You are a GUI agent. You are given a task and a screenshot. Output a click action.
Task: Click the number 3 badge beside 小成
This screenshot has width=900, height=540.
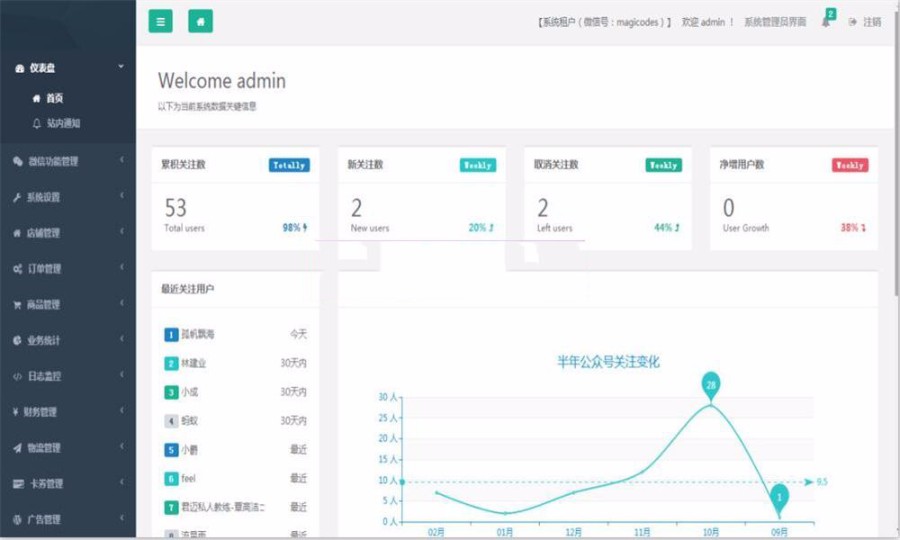(x=171, y=392)
